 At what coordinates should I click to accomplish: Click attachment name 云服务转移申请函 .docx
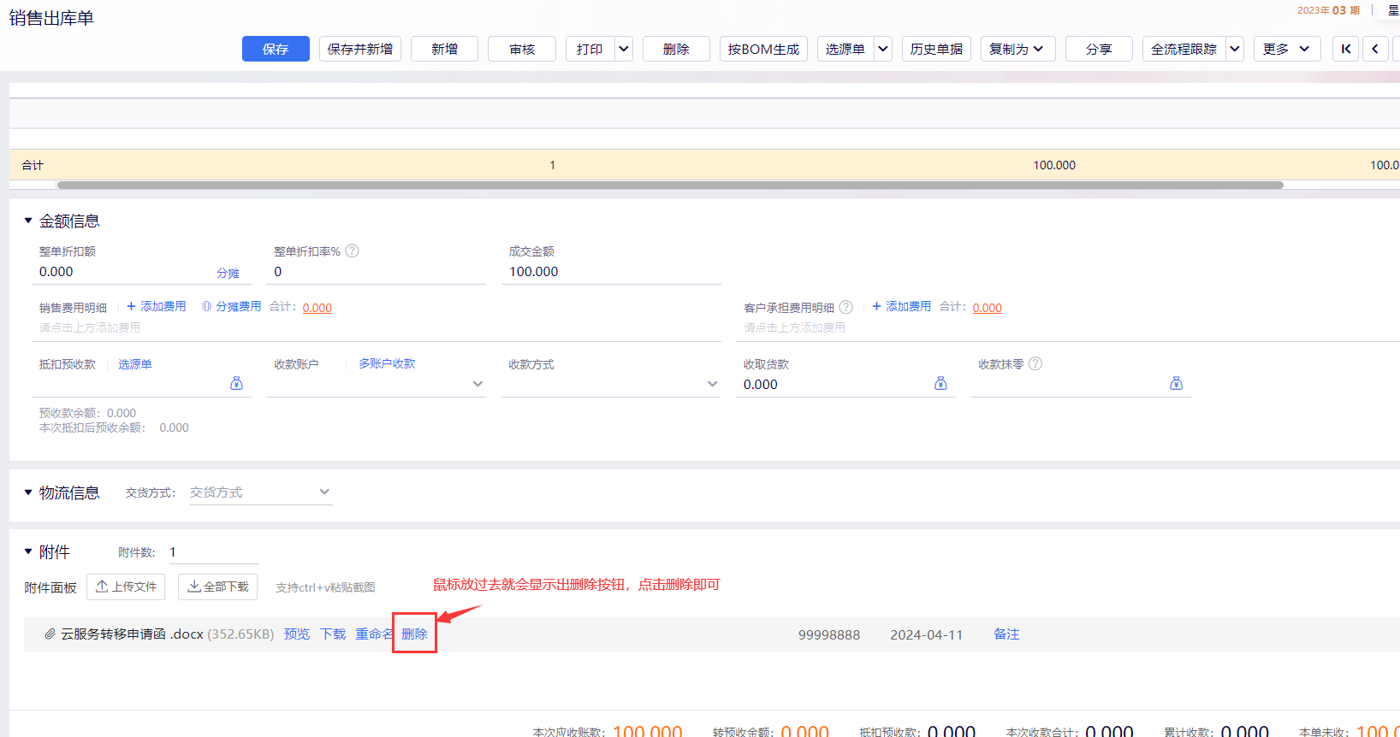point(132,634)
